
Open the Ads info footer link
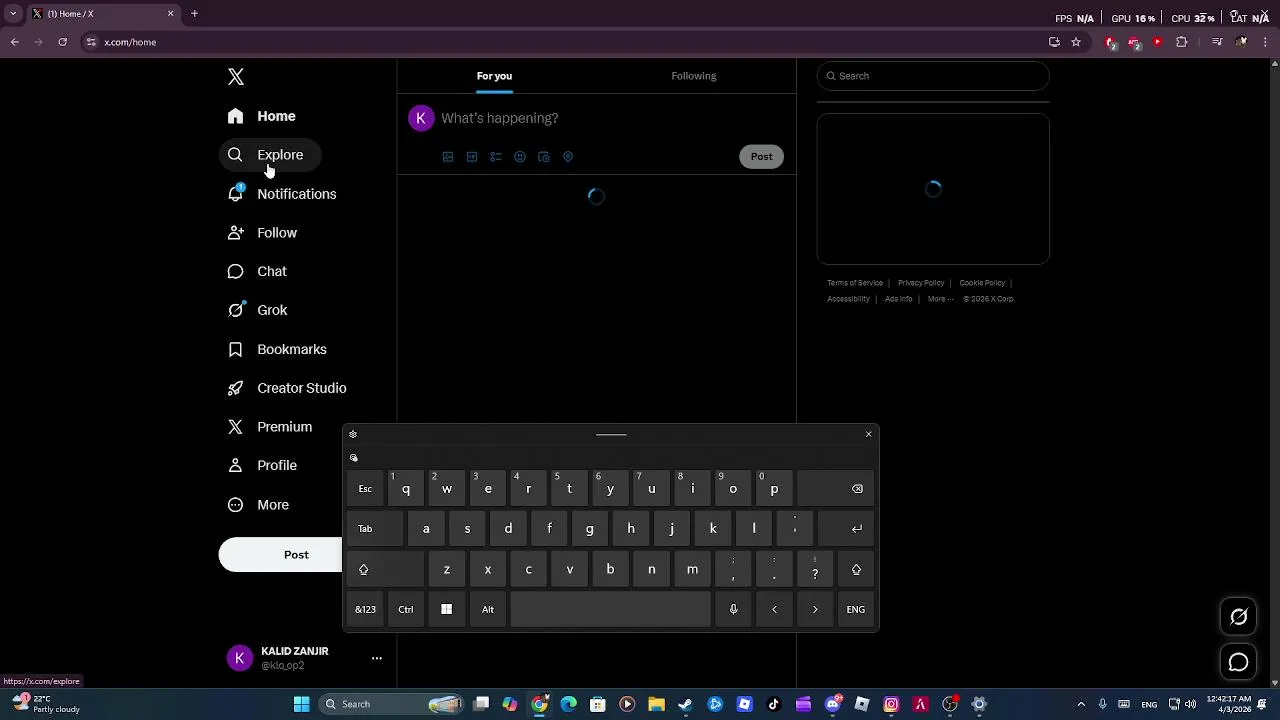click(x=898, y=299)
